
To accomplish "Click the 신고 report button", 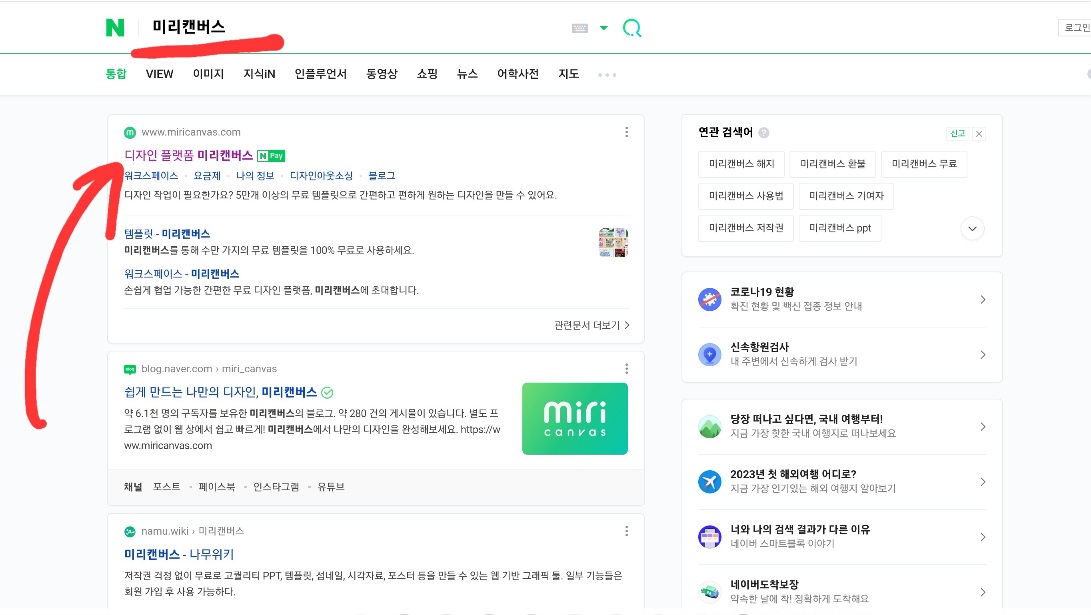I will [x=957, y=134].
